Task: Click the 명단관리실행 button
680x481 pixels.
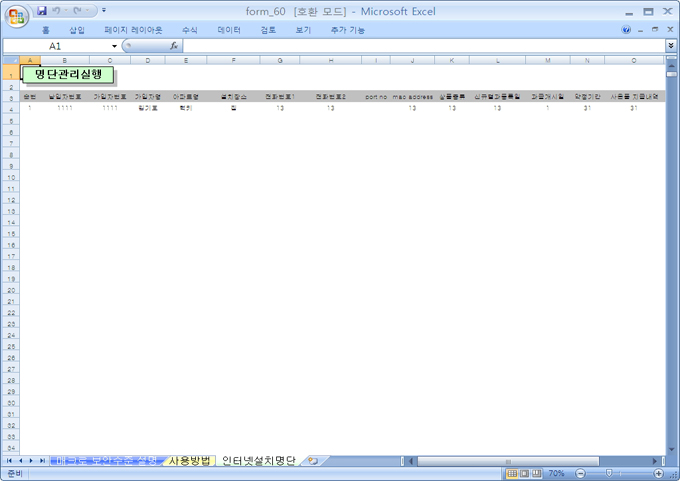Action: [69, 75]
